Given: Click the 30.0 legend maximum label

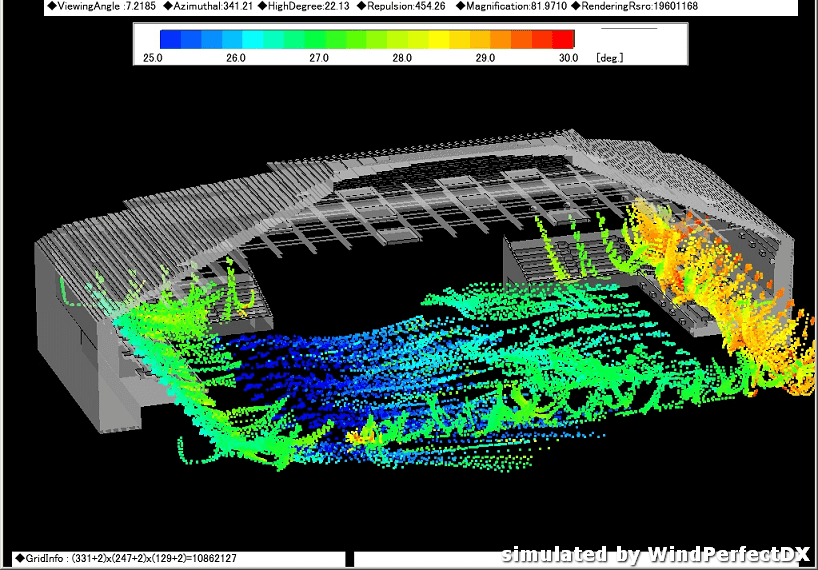Looking at the screenshot, I should click(567, 58).
